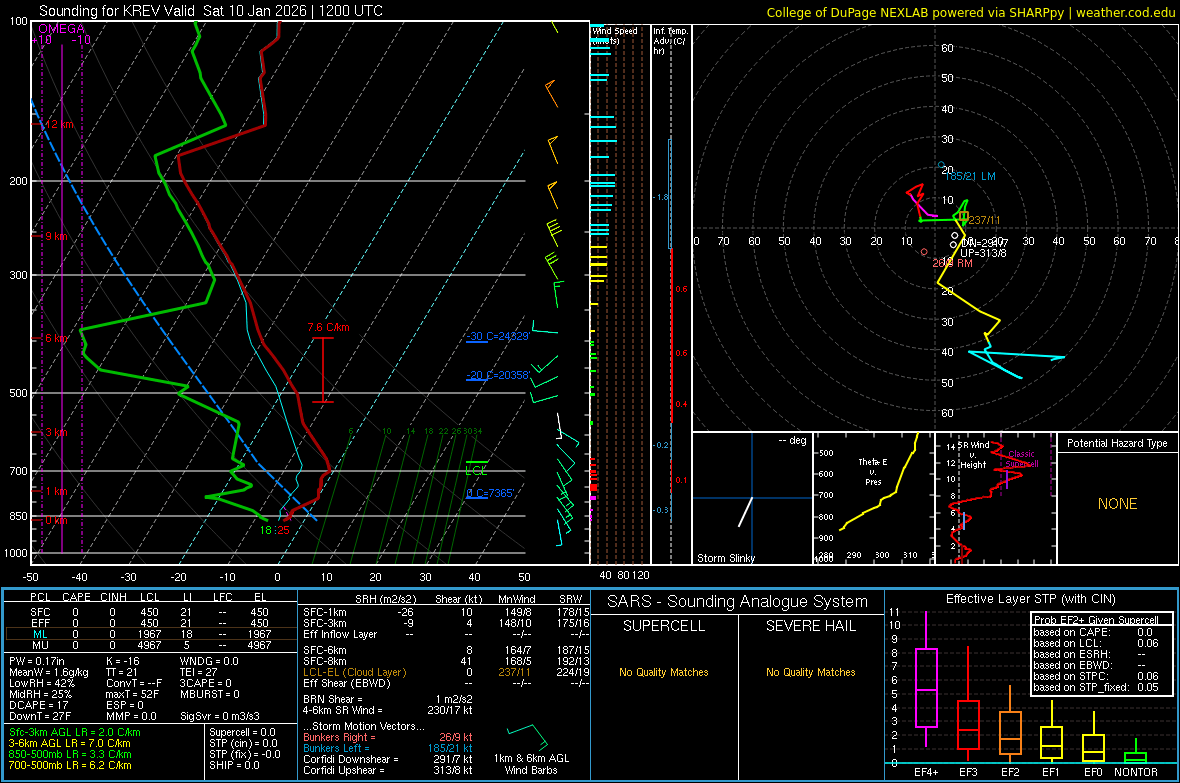Select the SFC parcel row label
The image size is (1180, 783).
click(x=40, y=612)
